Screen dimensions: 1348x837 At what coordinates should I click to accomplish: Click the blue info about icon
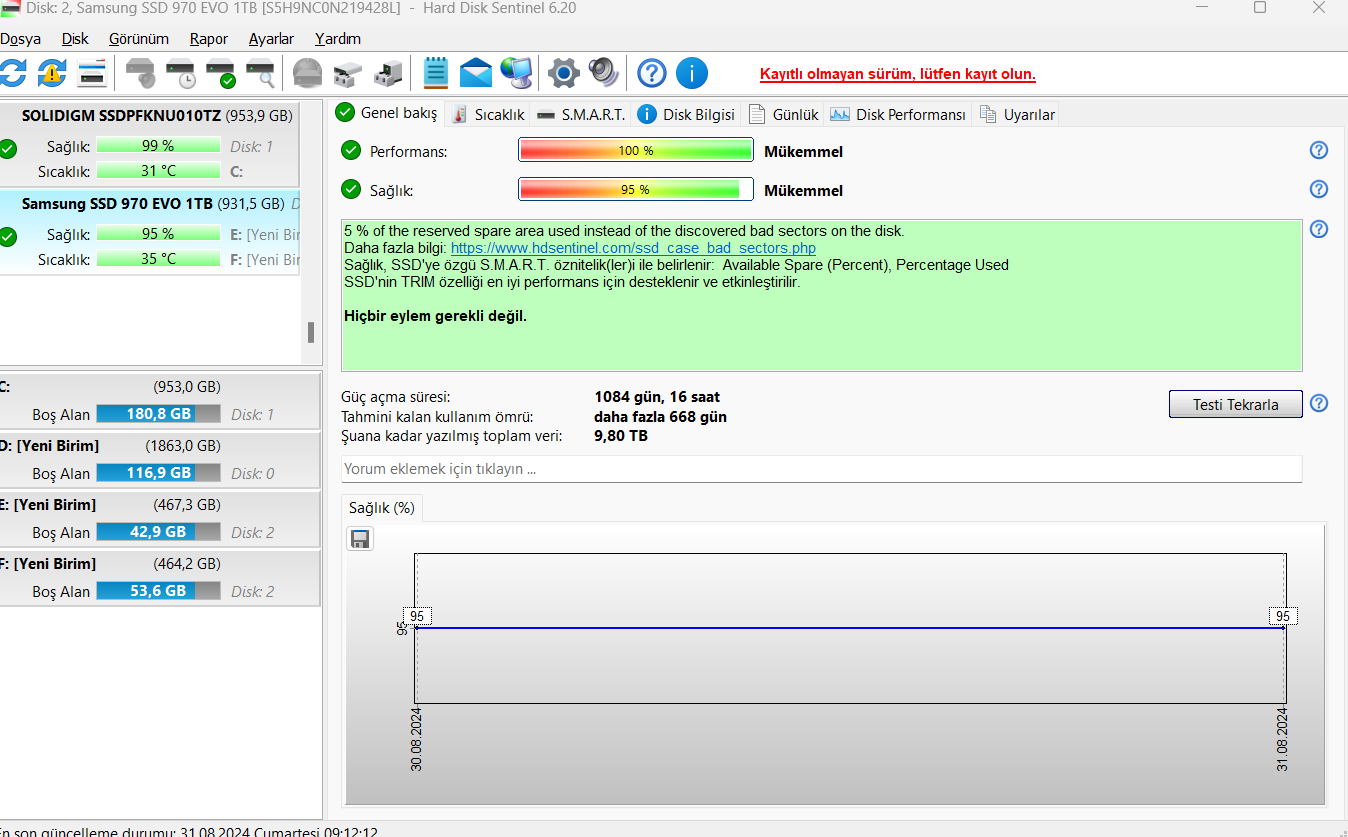click(x=692, y=73)
